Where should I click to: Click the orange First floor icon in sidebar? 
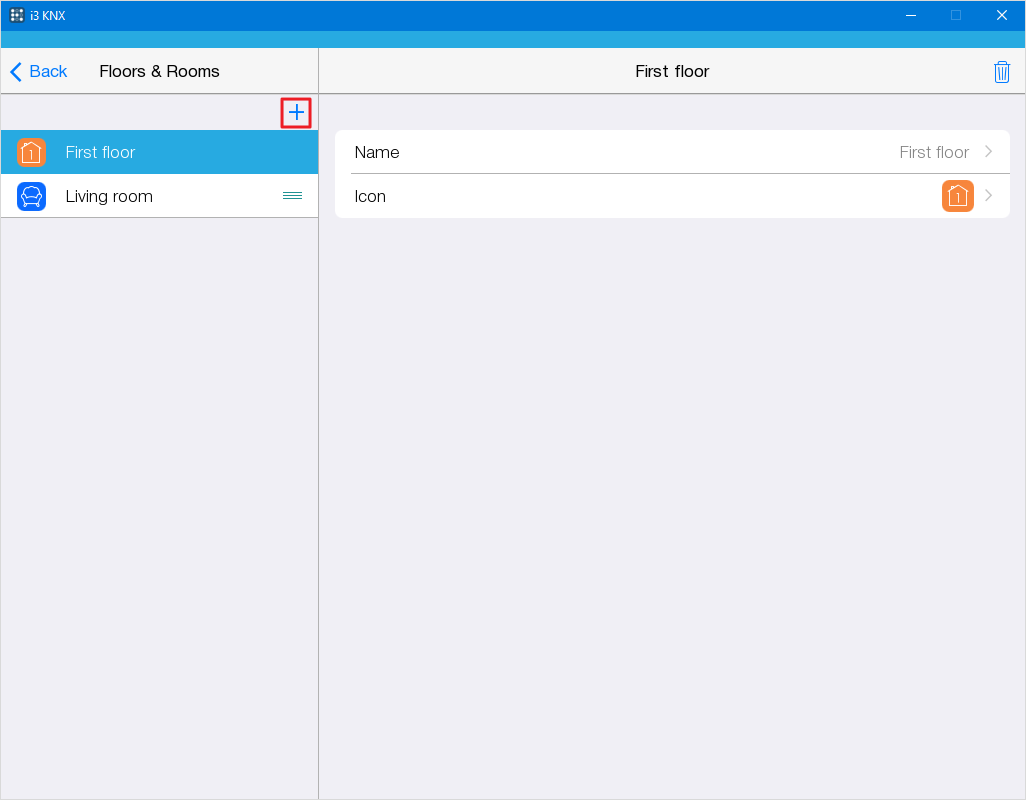tap(31, 152)
